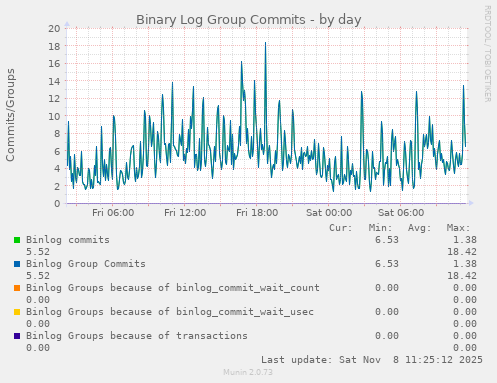Click the 6.53 value in Binlog commits row
The width and height of the screenshot is (497, 383).
[x=387, y=240]
